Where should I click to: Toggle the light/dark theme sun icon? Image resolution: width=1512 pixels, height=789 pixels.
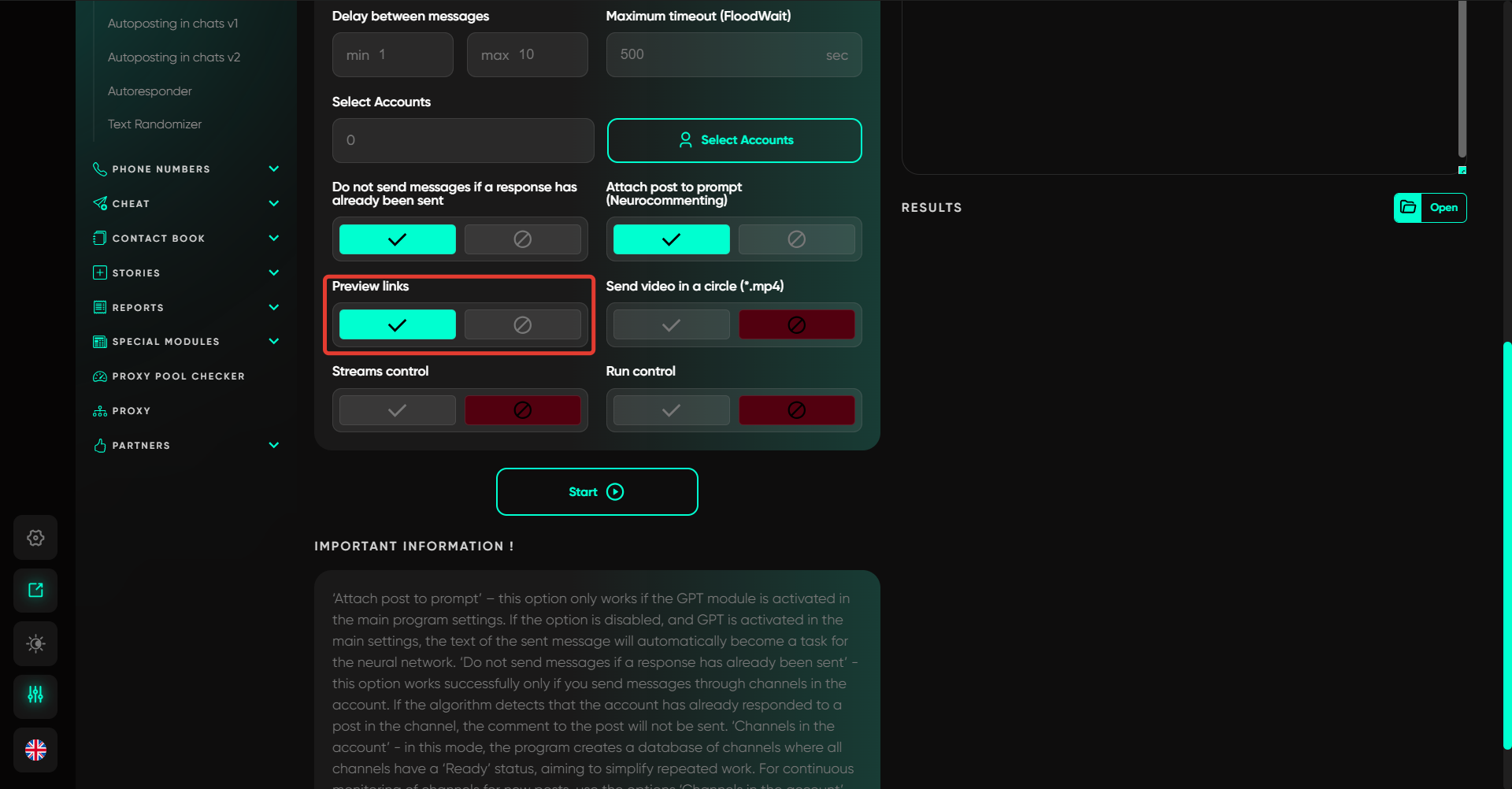(x=35, y=643)
